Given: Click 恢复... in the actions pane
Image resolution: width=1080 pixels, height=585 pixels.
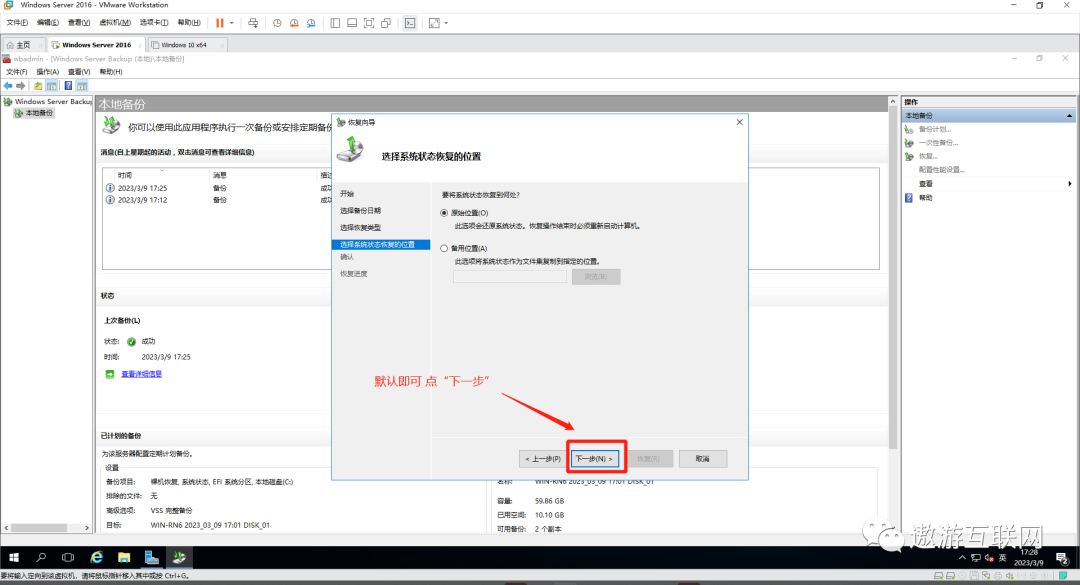Looking at the screenshot, I should (x=928, y=156).
